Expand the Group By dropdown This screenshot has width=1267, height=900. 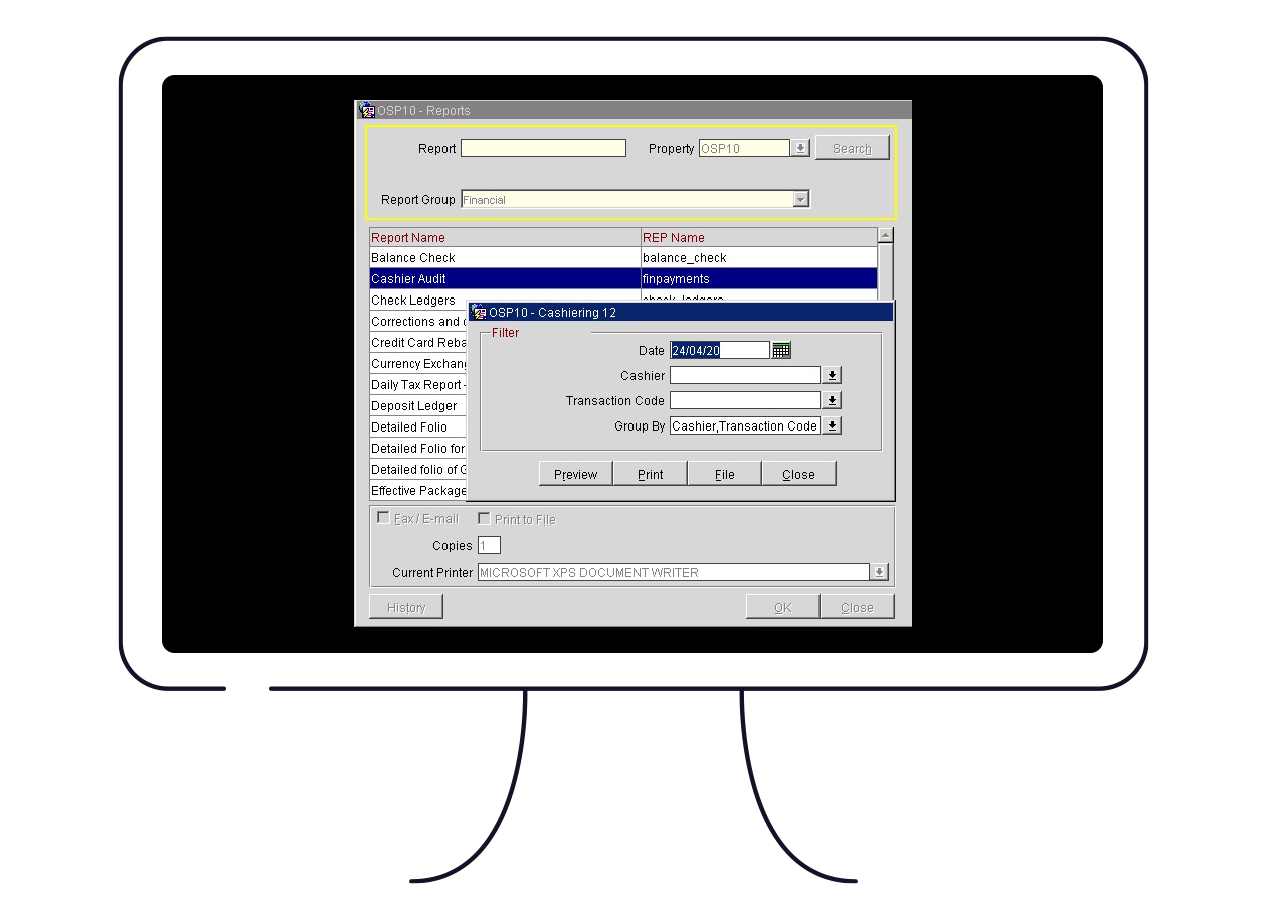[832, 426]
